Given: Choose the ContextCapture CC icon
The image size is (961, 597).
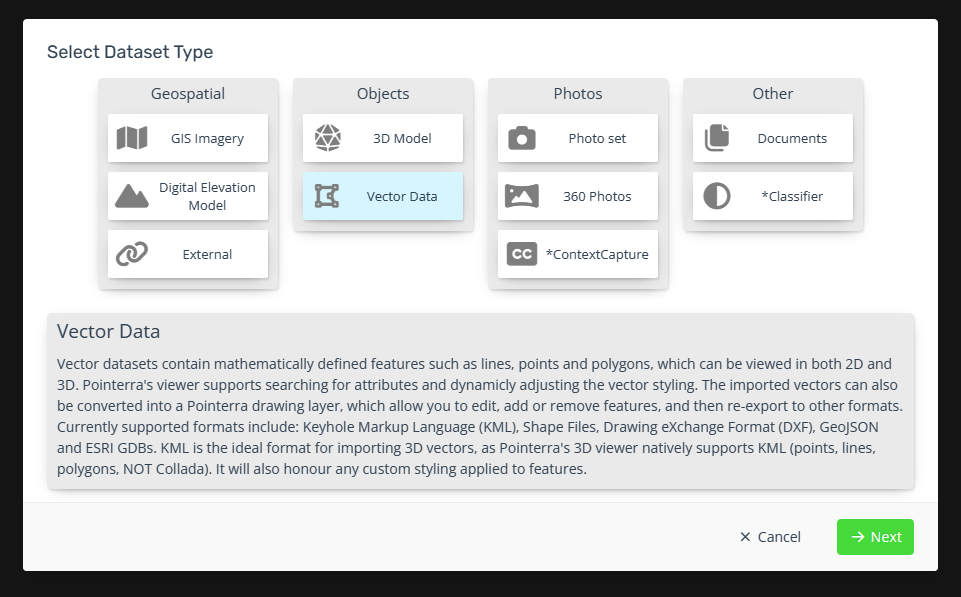Looking at the screenshot, I should tap(522, 254).
